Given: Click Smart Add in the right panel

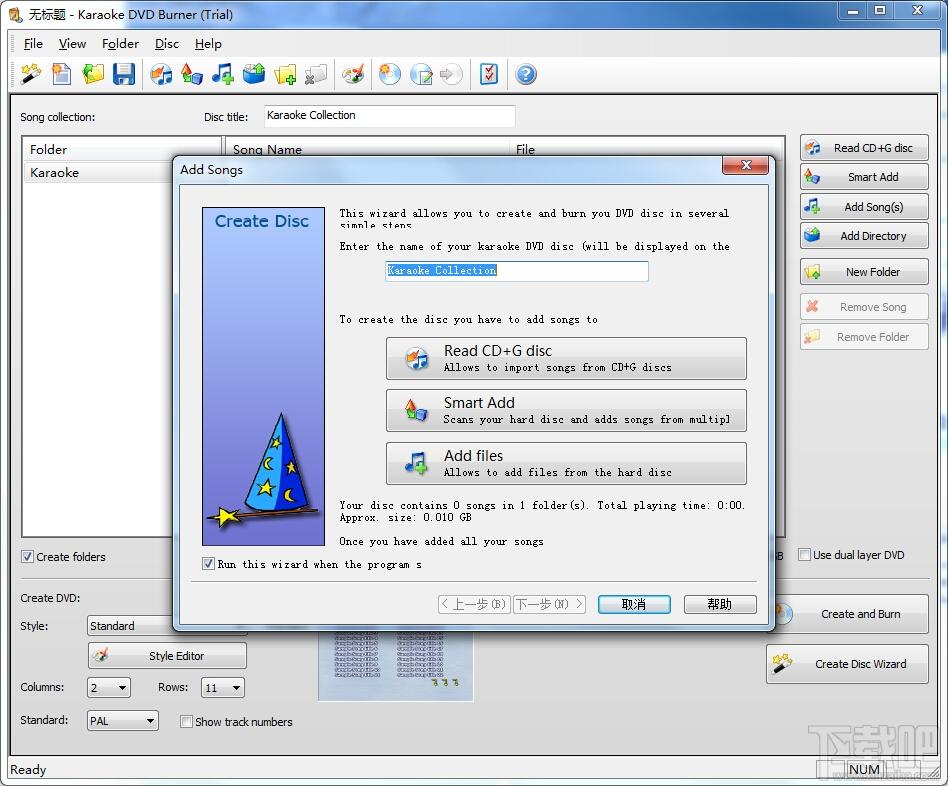Looking at the screenshot, I should (x=864, y=177).
